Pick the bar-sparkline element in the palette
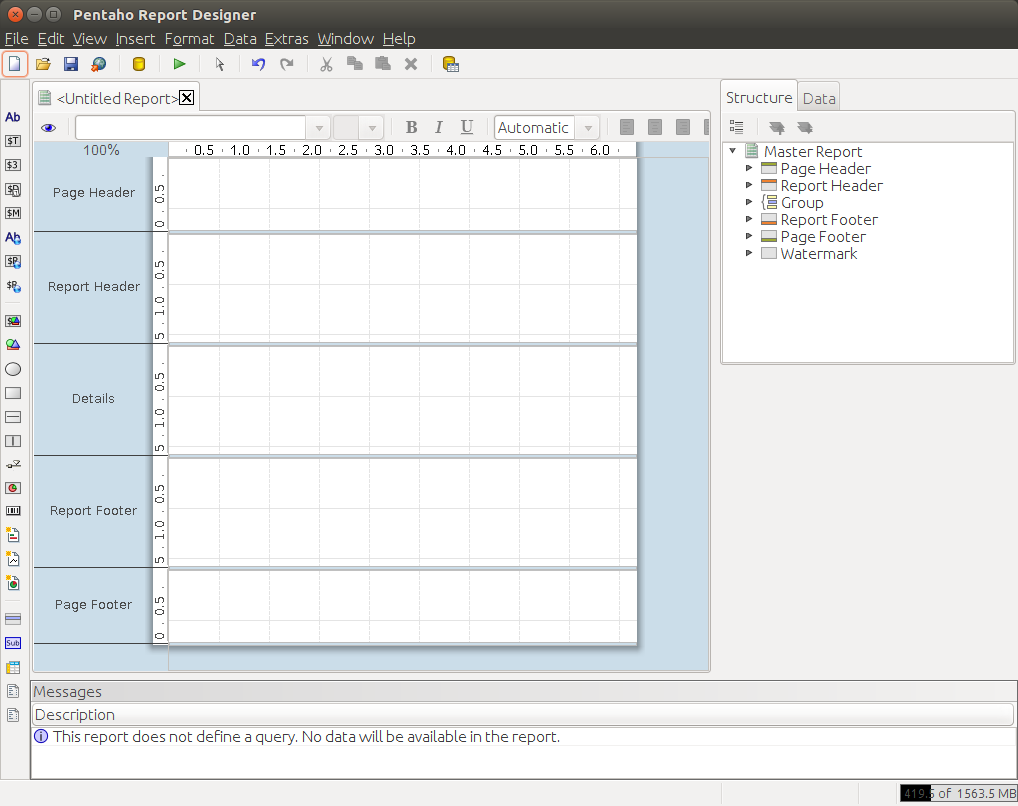This screenshot has height=806, width=1018. coord(13,535)
